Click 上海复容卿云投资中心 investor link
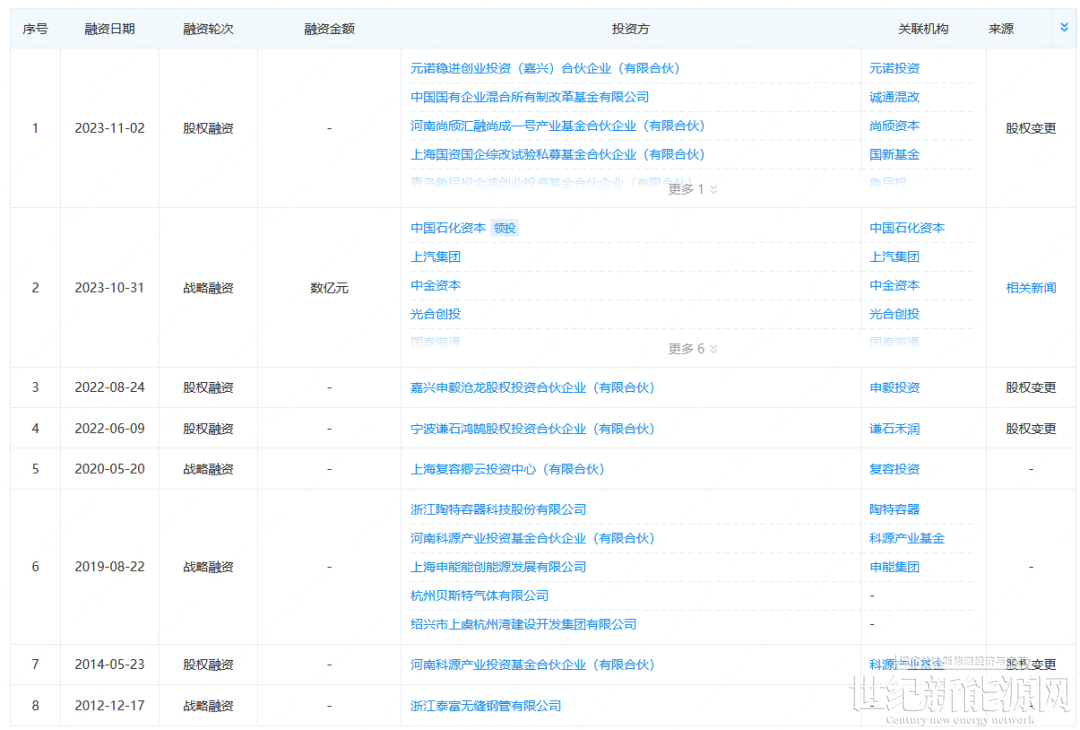1080x730 pixels. (x=507, y=469)
